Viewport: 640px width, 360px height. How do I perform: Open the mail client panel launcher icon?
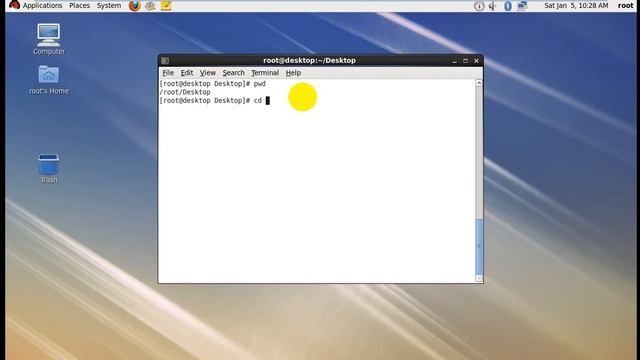coord(150,6)
